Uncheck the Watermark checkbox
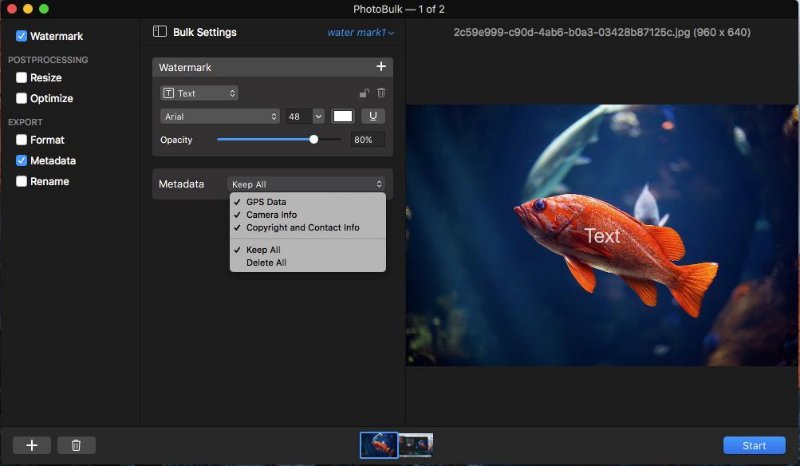Screen dimensions: 800x466 tap(21, 36)
